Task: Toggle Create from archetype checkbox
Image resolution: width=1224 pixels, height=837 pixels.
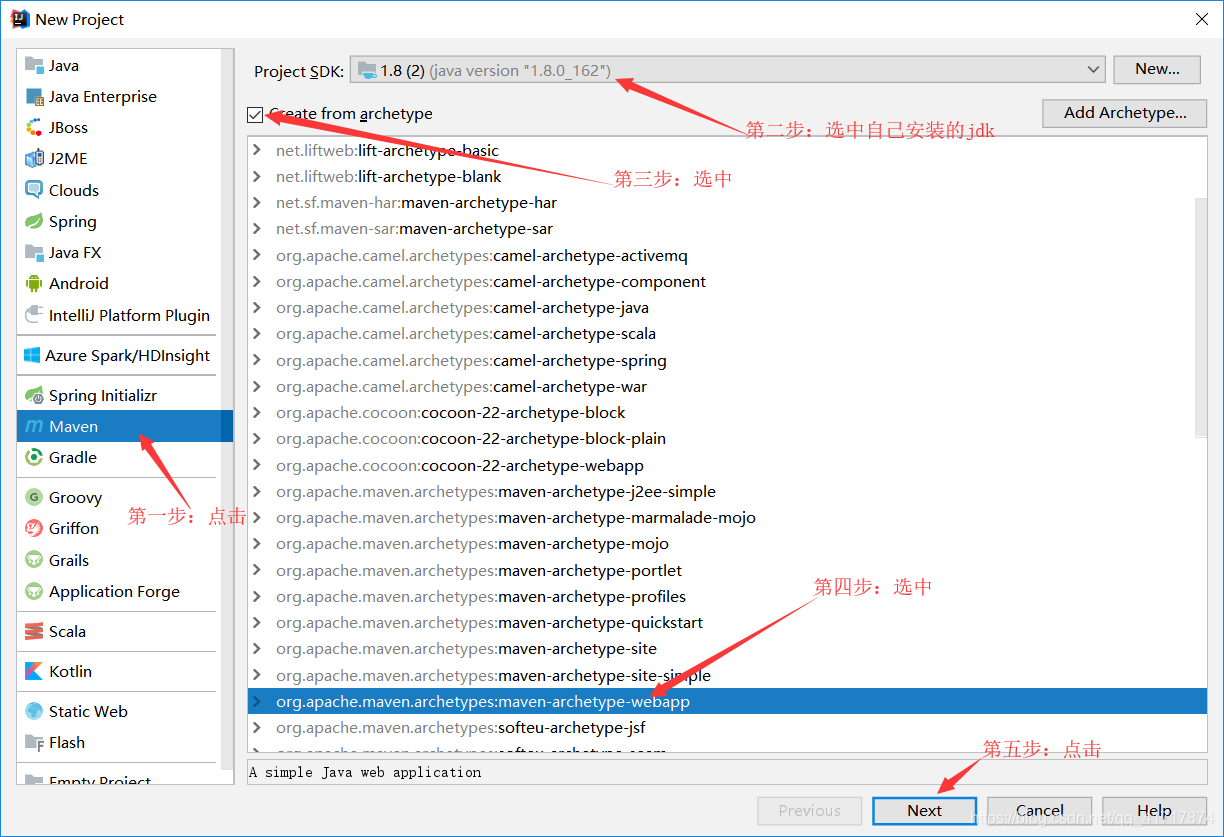Action: click(x=256, y=115)
